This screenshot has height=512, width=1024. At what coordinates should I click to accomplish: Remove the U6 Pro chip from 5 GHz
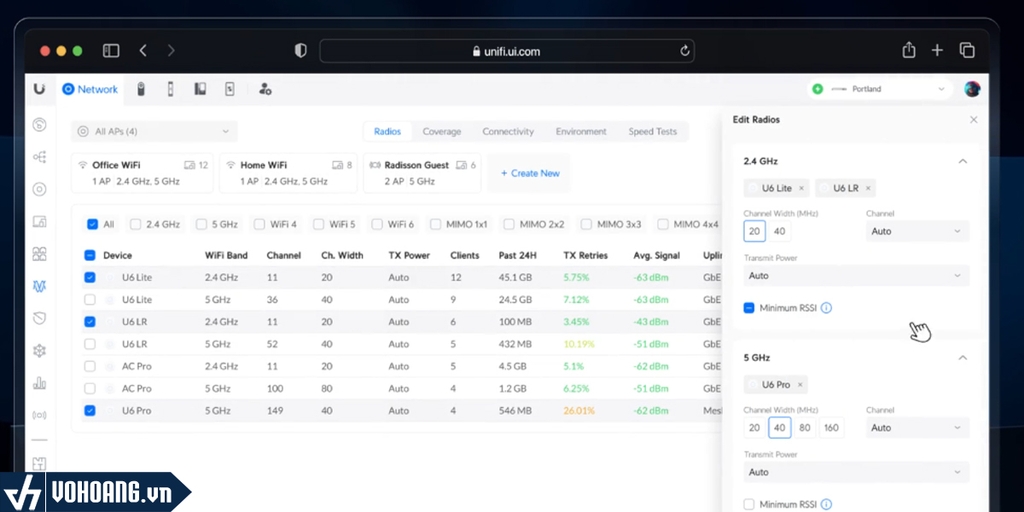tap(800, 385)
